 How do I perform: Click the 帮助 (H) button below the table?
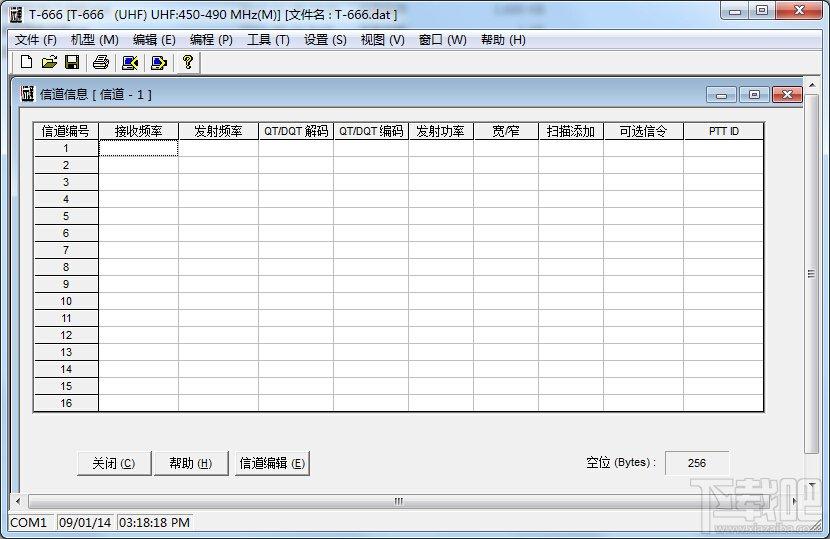[191, 463]
